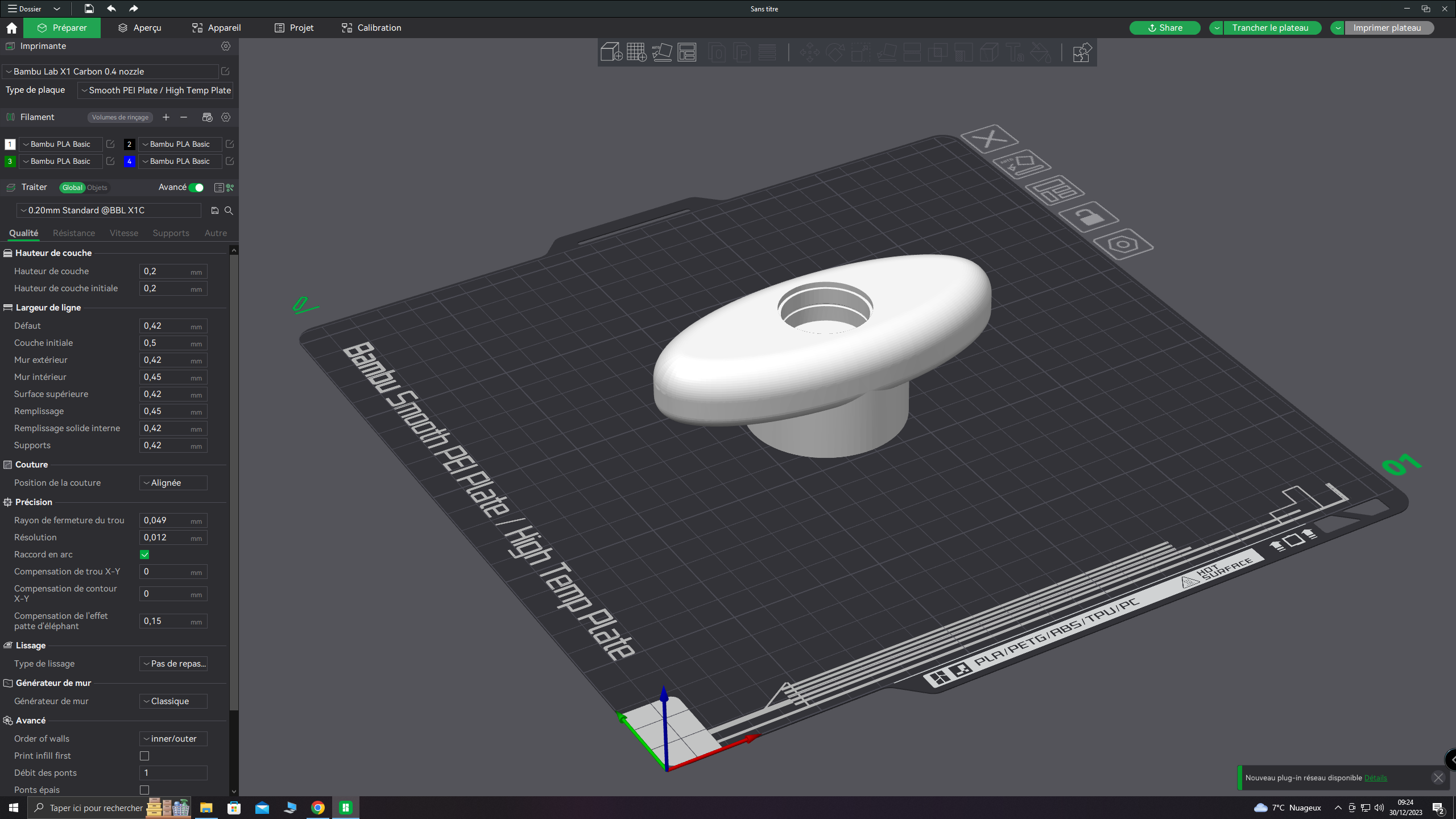1456x819 pixels.
Task: Open the Assembly view puzzle icon
Action: (1081, 52)
